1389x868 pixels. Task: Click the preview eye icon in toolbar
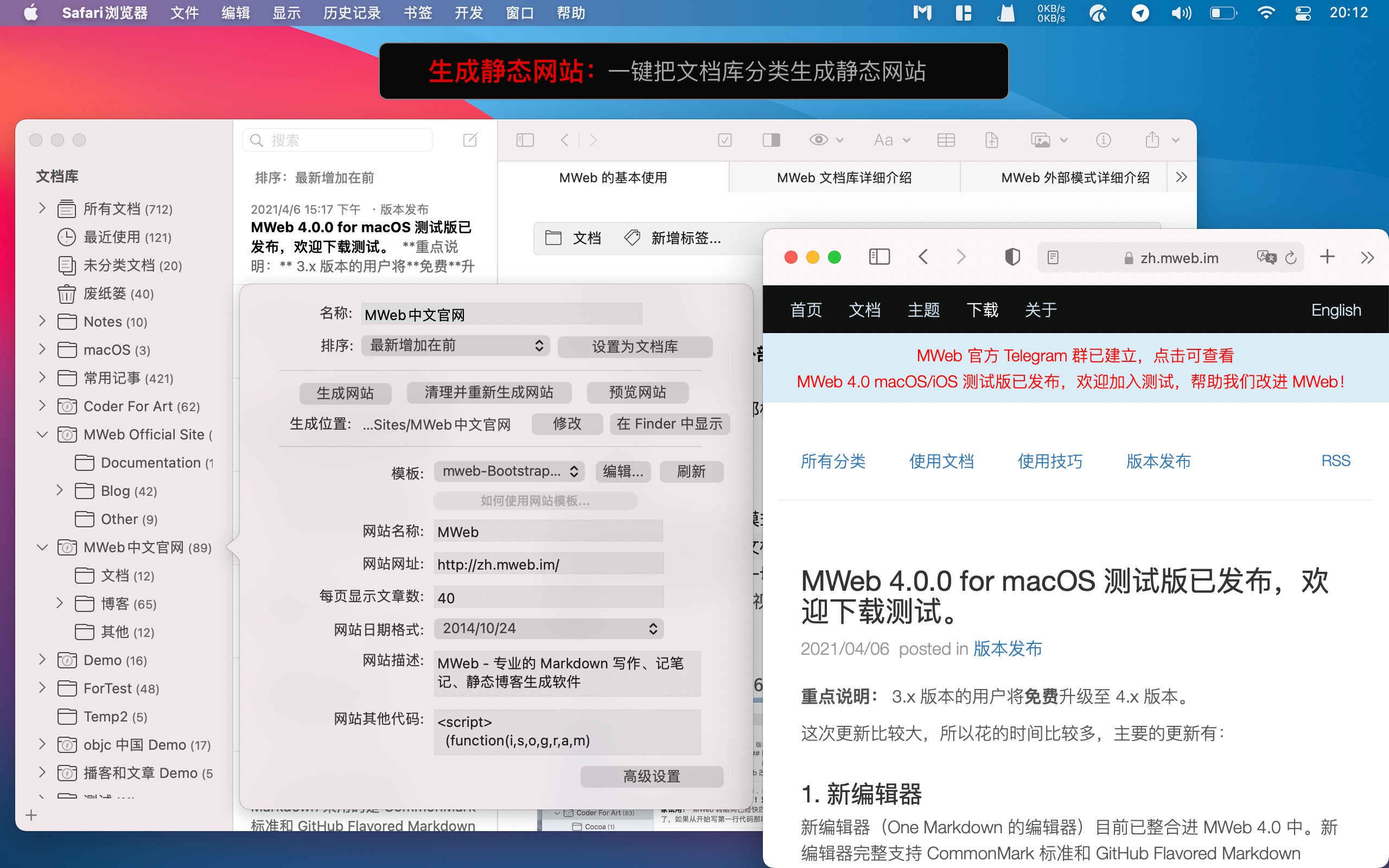point(818,140)
